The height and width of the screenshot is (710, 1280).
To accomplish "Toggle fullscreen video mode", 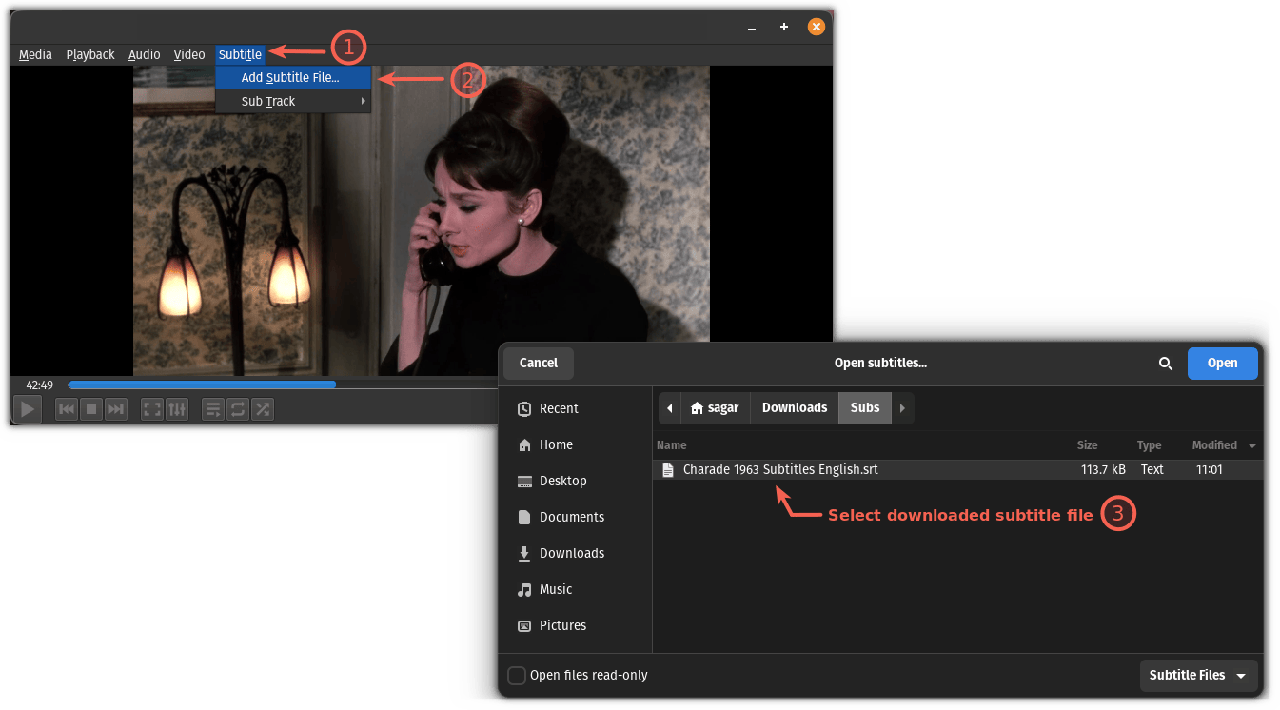I will point(152,409).
